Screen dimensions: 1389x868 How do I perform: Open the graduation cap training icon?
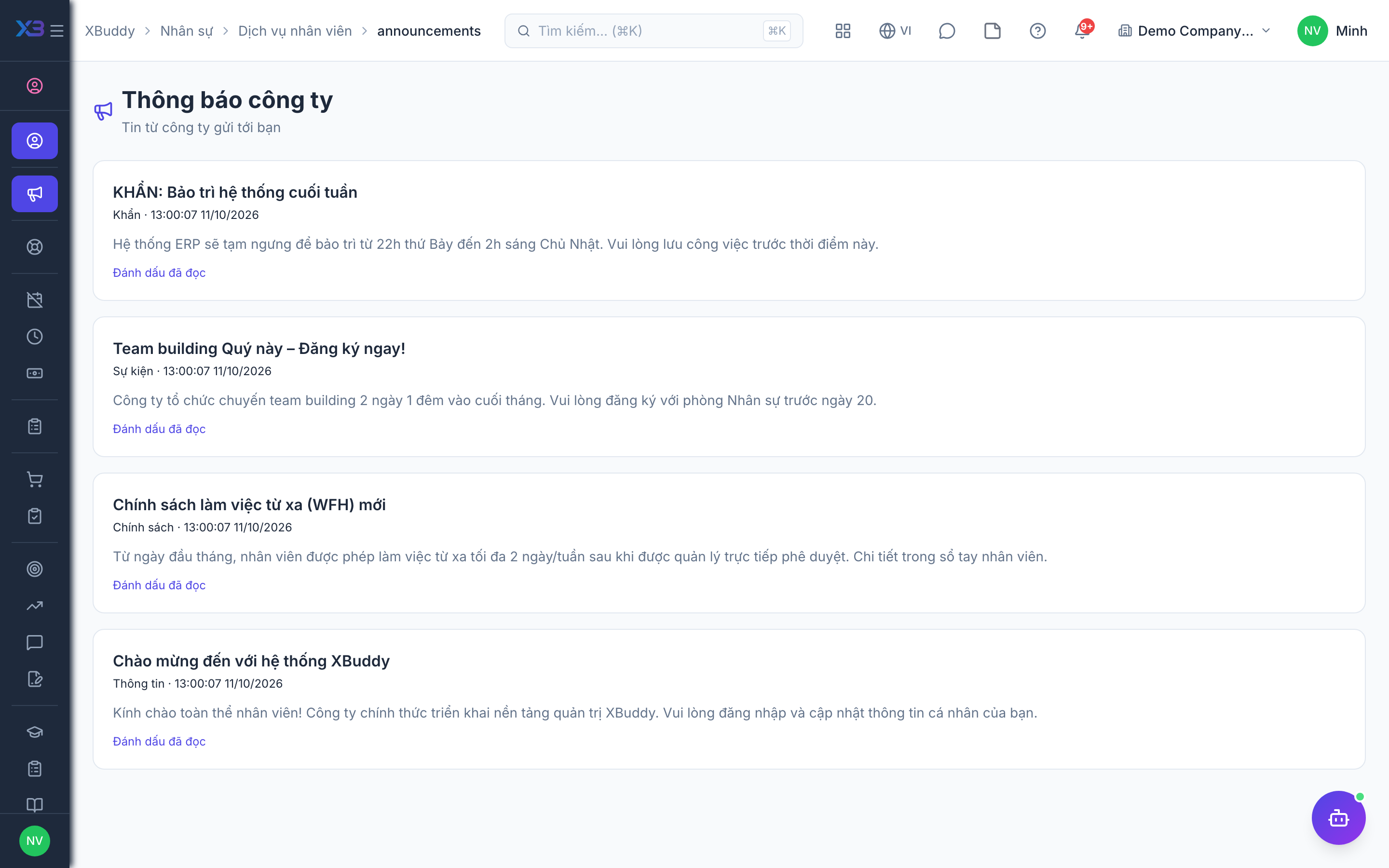34,732
